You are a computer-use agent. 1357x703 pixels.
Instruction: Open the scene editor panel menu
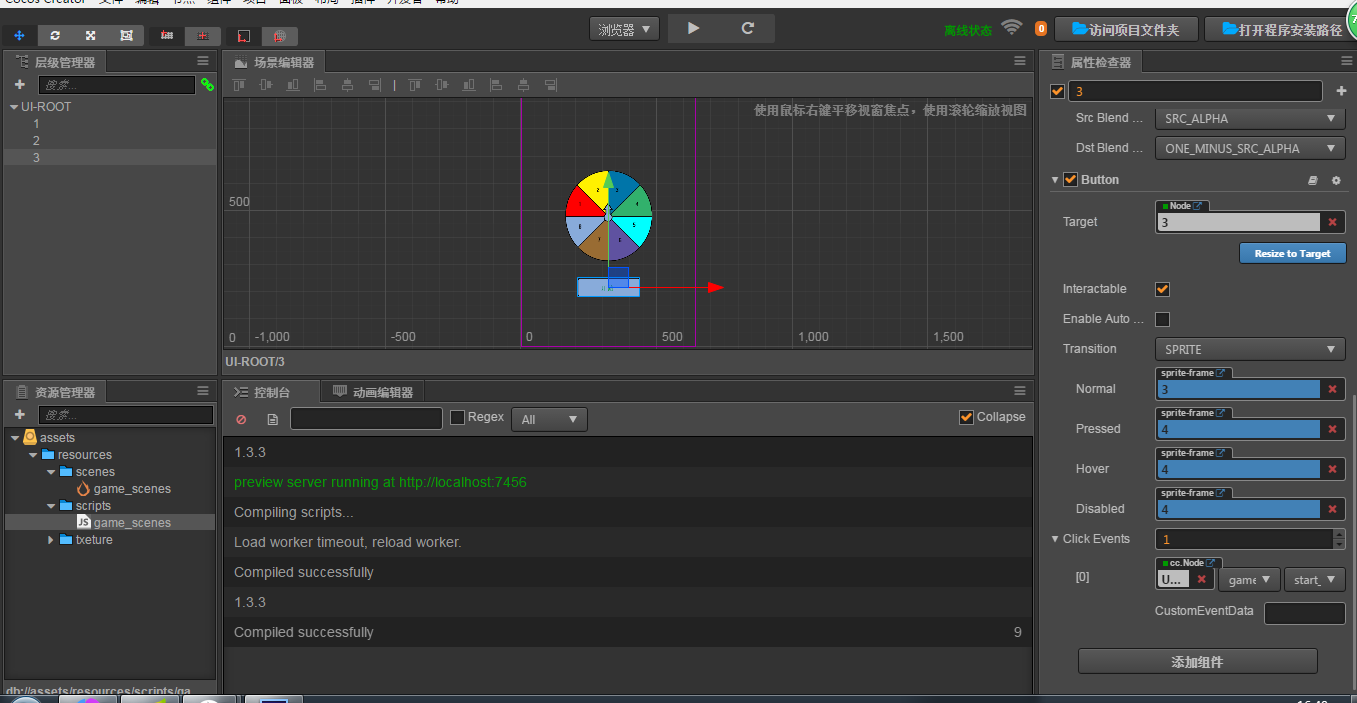click(x=1020, y=61)
